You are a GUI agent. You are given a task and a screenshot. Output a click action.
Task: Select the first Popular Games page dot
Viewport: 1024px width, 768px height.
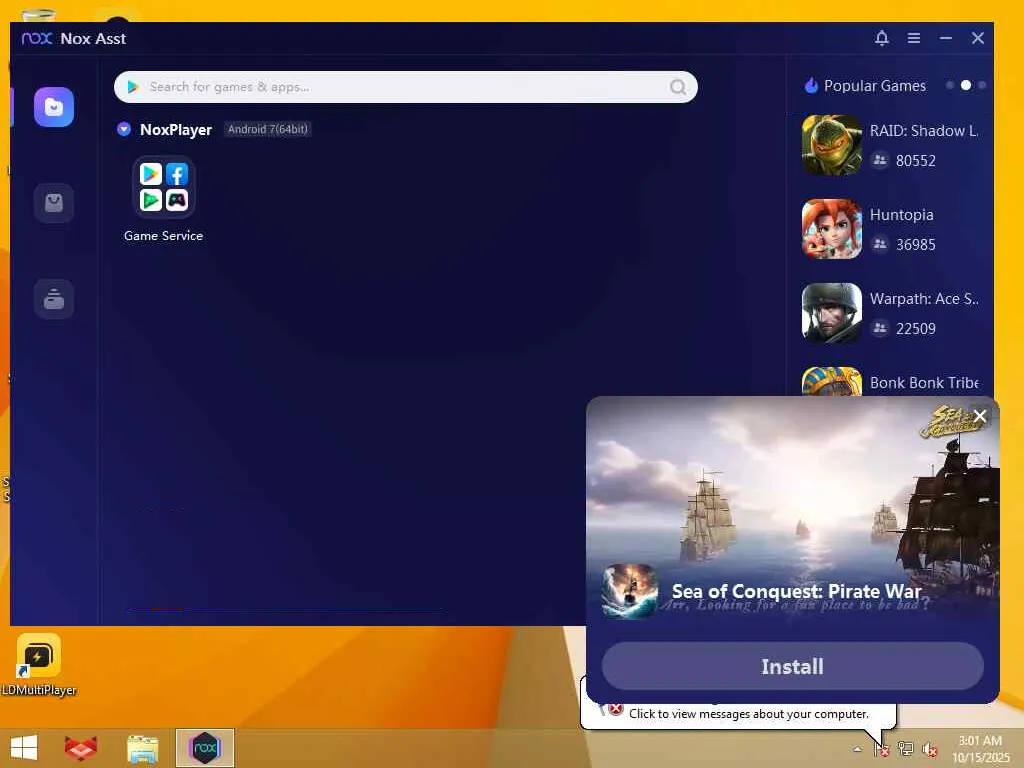coord(950,85)
